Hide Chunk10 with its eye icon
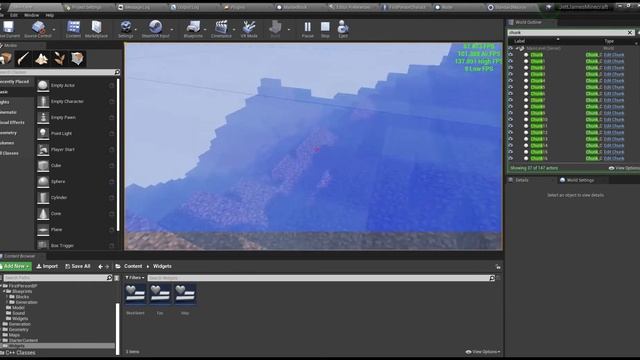This screenshot has width=640, height=360. point(511,120)
